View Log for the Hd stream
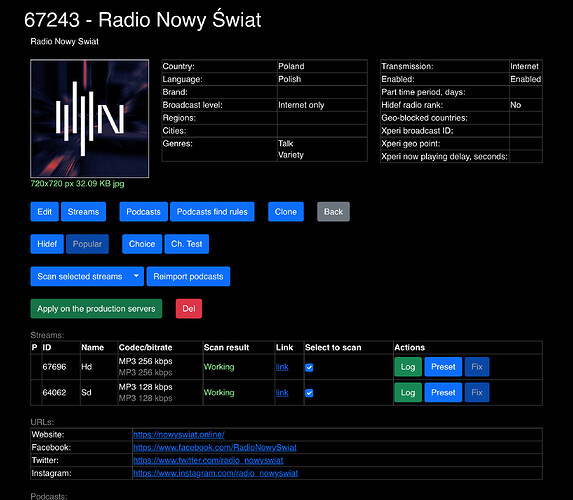 click(x=408, y=367)
